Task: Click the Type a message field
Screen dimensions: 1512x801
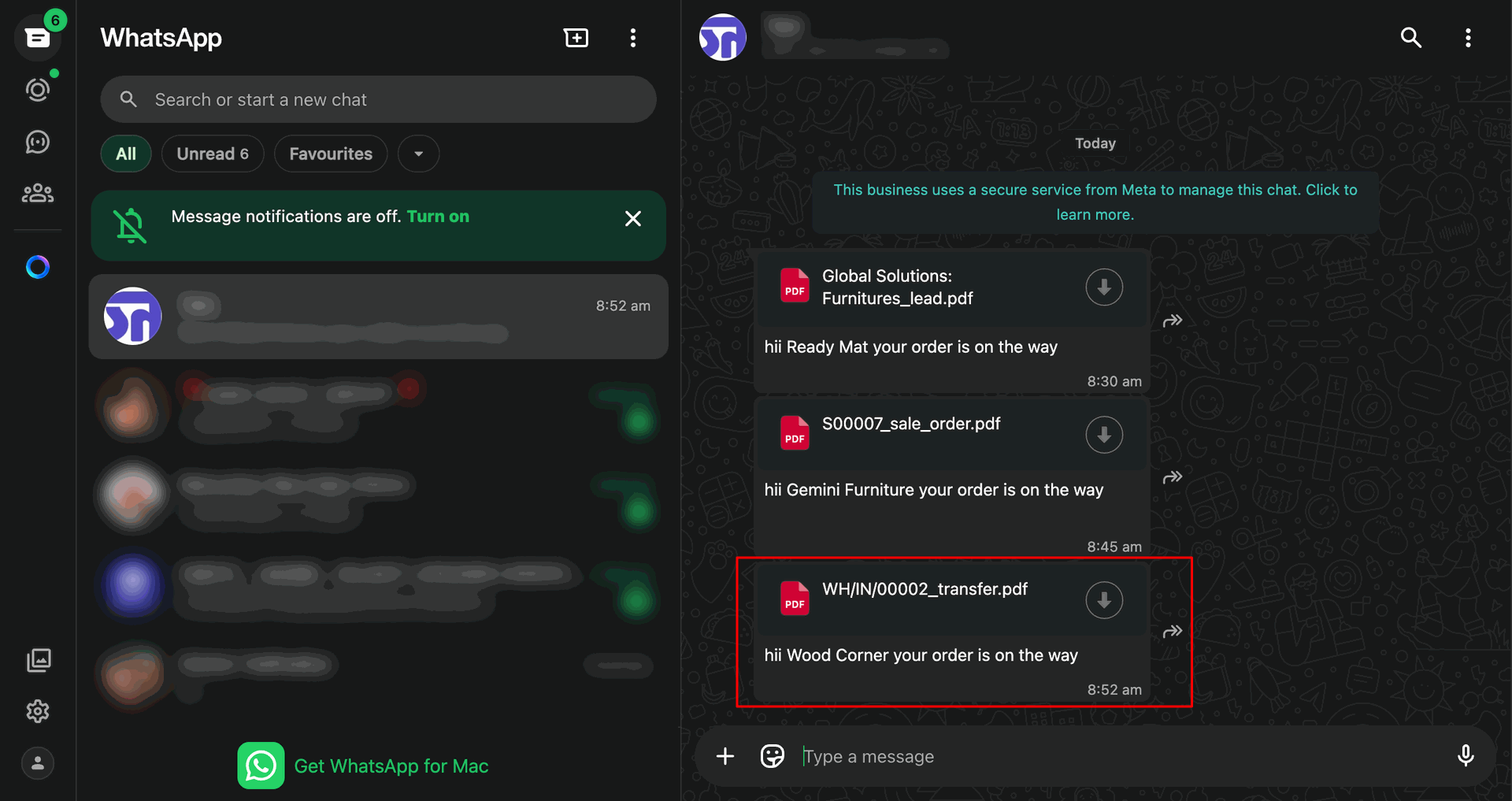Action: click(1118, 756)
